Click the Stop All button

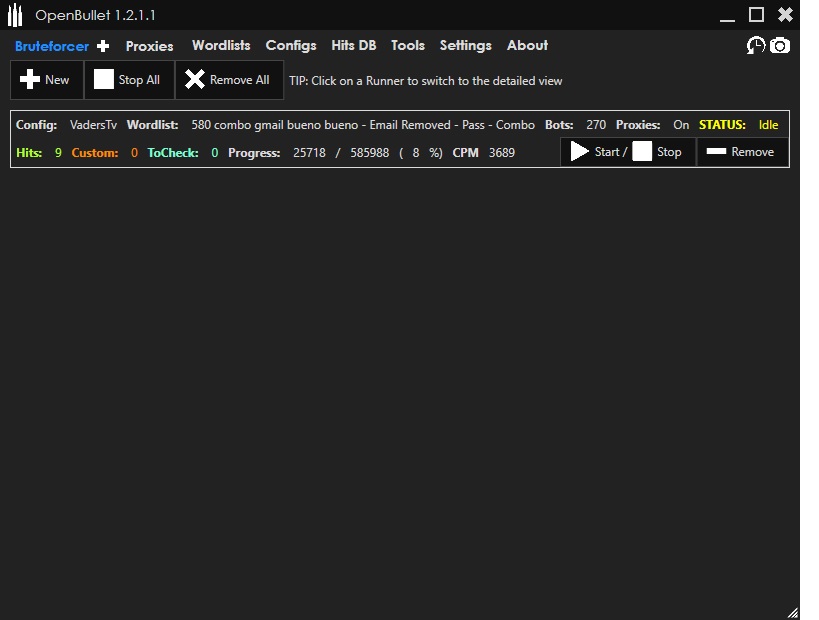click(x=129, y=80)
